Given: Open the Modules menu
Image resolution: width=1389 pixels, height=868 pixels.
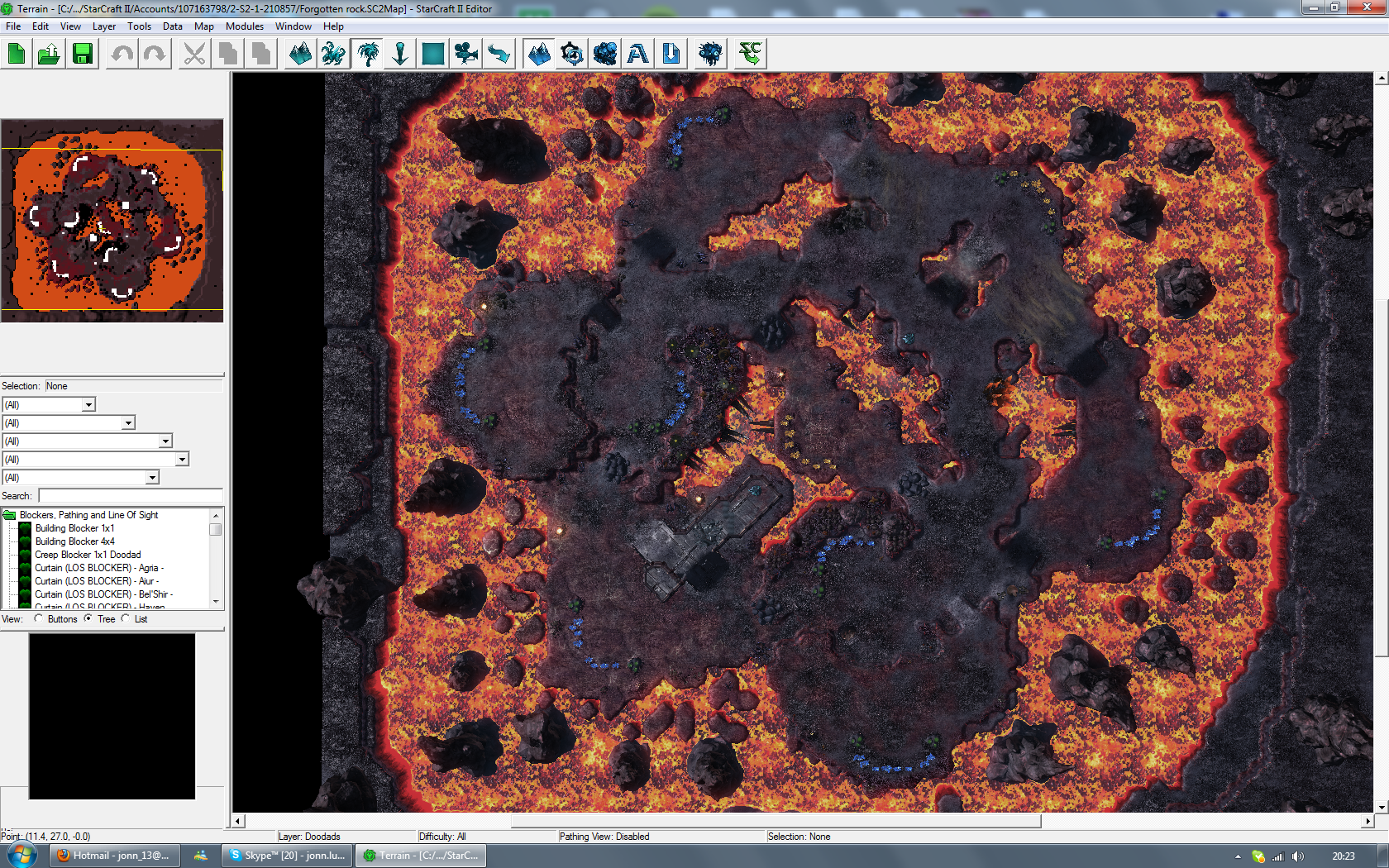Looking at the screenshot, I should [x=245, y=26].
